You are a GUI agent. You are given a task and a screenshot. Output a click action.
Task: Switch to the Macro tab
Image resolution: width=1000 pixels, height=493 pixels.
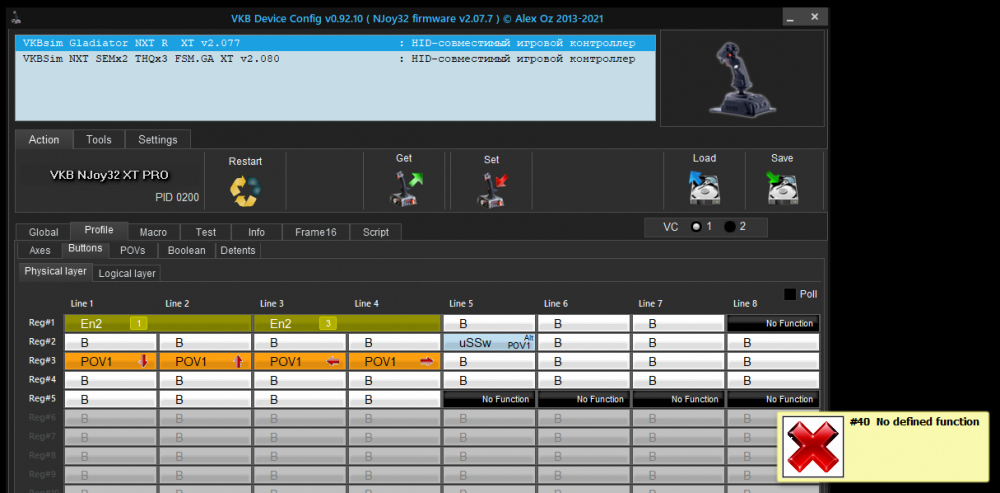(x=154, y=232)
